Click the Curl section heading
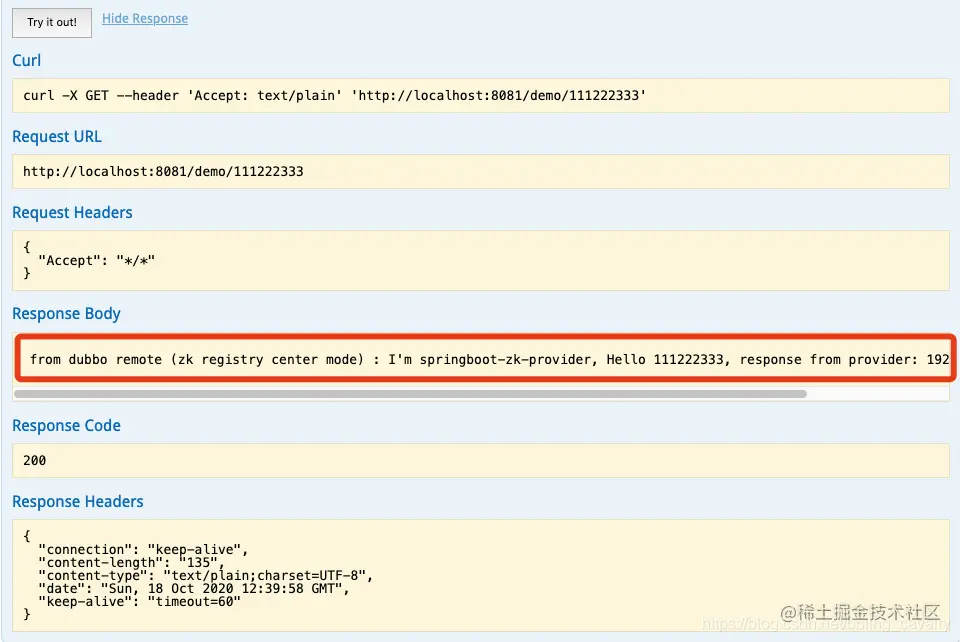Image resolution: width=960 pixels, height=642 pixels. [26, 61]
